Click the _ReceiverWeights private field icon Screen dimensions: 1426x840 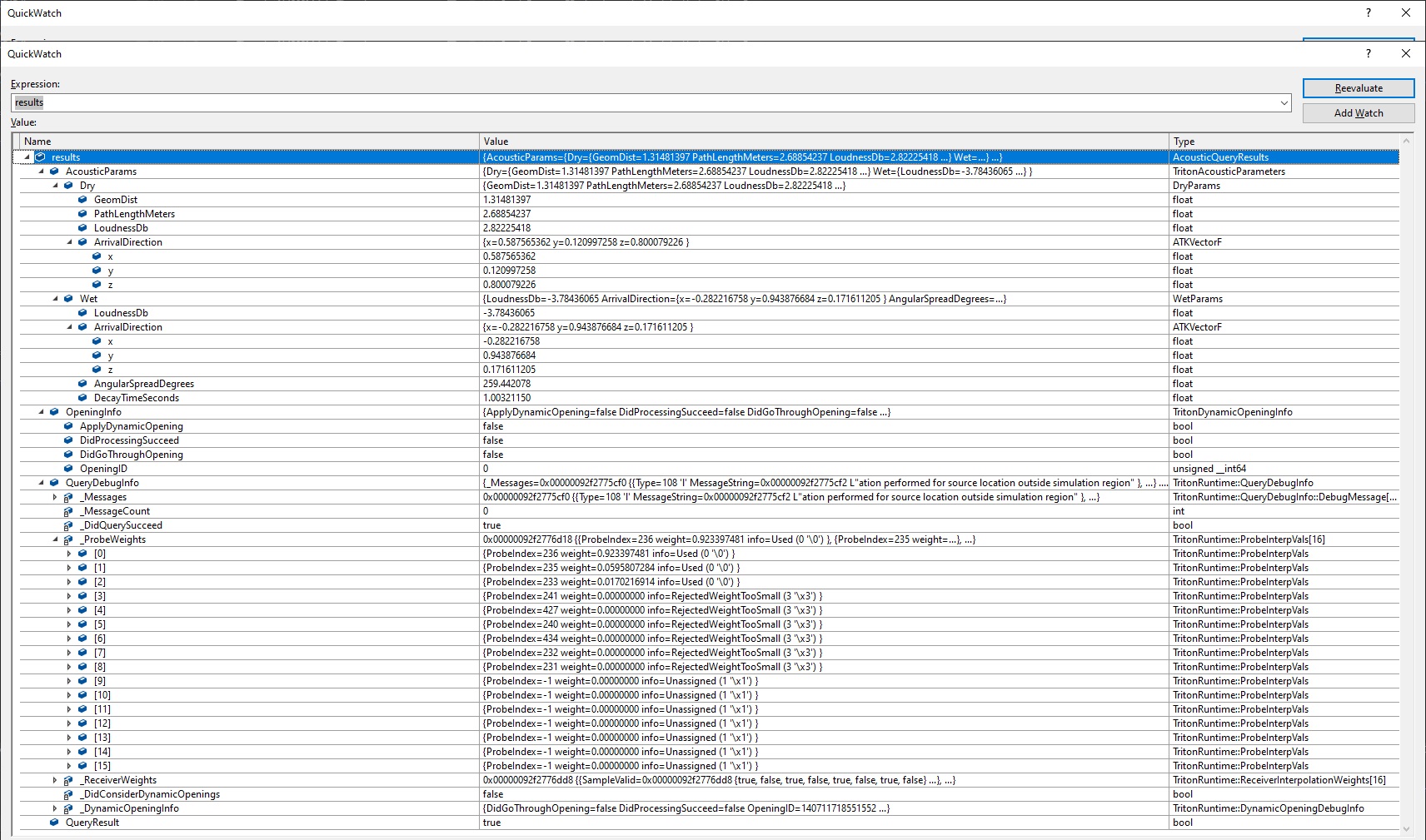click(x=67, y=780)
